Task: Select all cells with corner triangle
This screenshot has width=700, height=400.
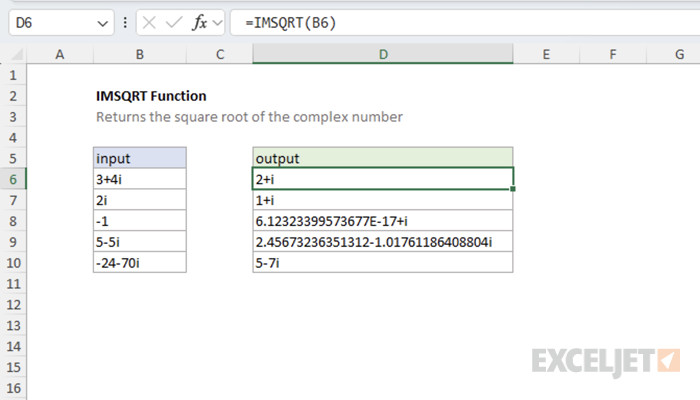Action: coord(17,54)
